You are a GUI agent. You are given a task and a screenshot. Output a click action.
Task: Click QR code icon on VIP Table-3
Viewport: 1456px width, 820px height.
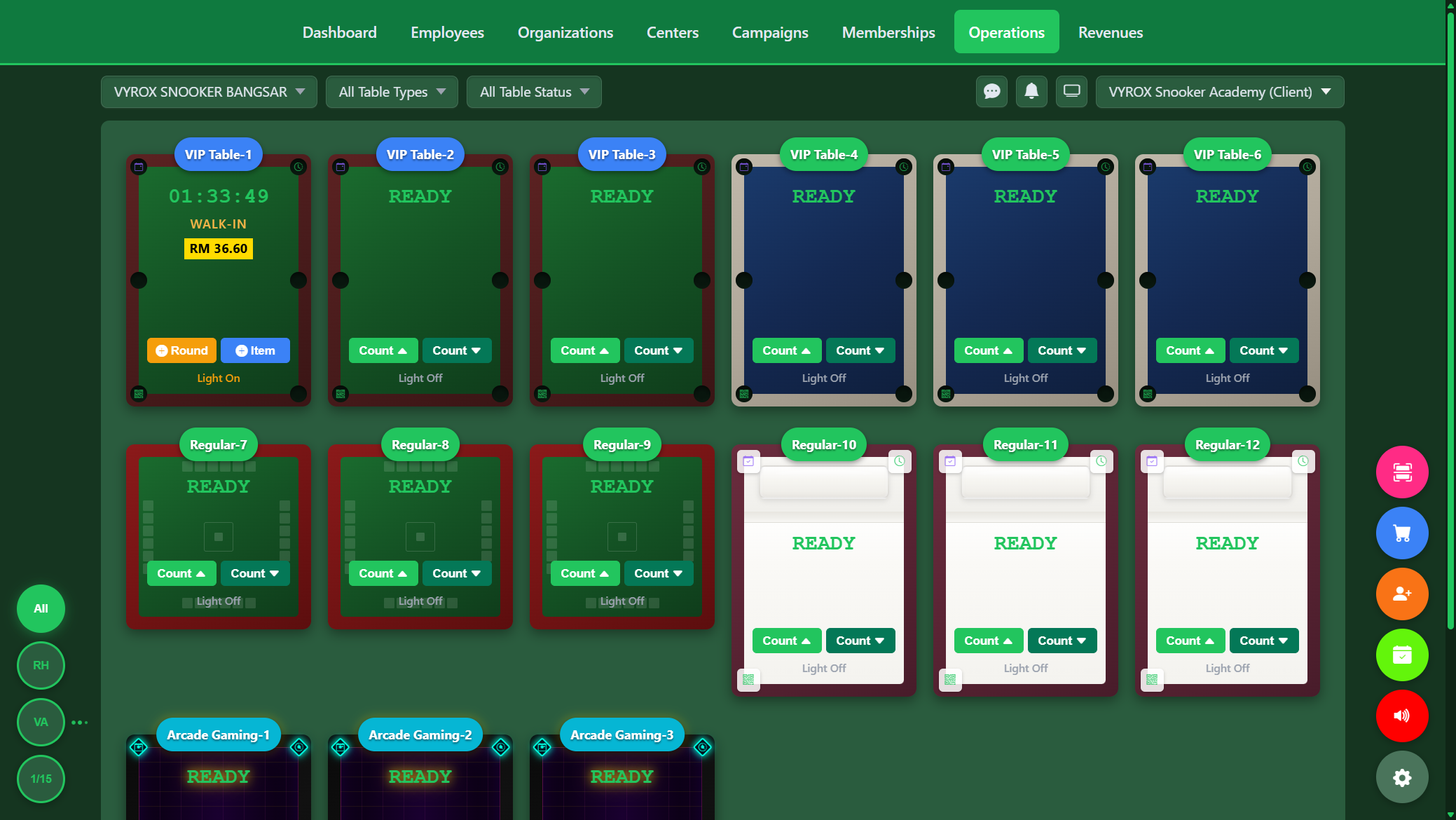tap(542, 394)
